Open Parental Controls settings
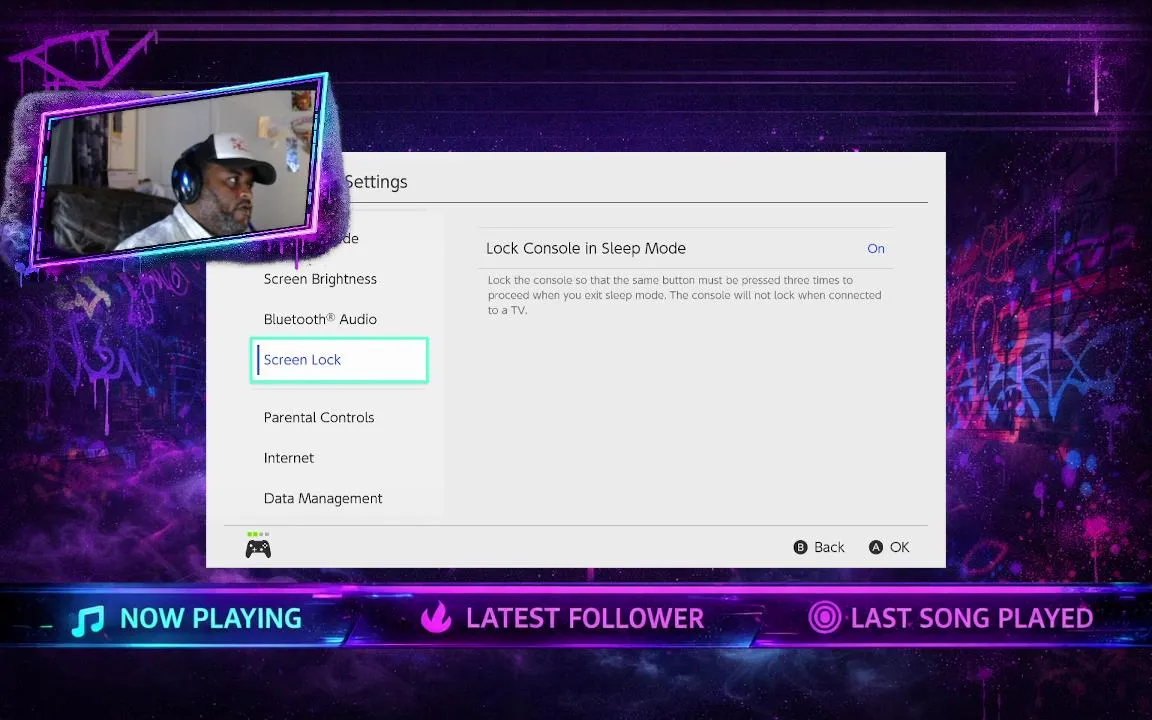The width and height of the screenshot is (1152, 720). point(319,417)
